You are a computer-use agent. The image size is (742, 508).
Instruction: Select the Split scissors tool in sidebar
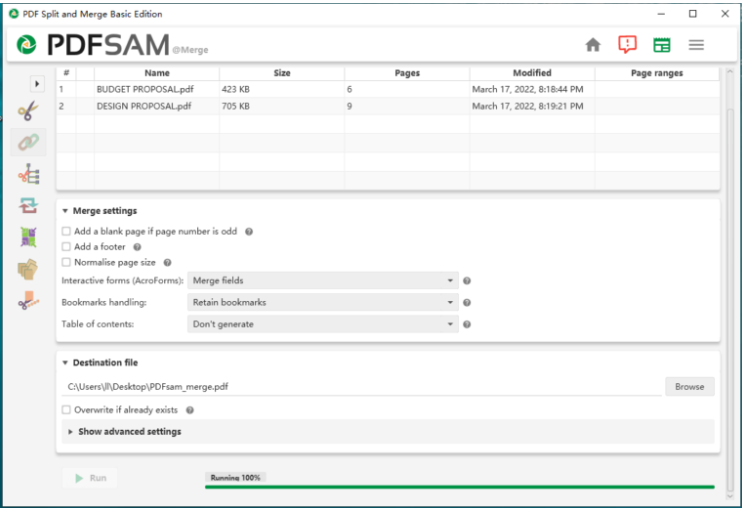(x=28, y=111)
